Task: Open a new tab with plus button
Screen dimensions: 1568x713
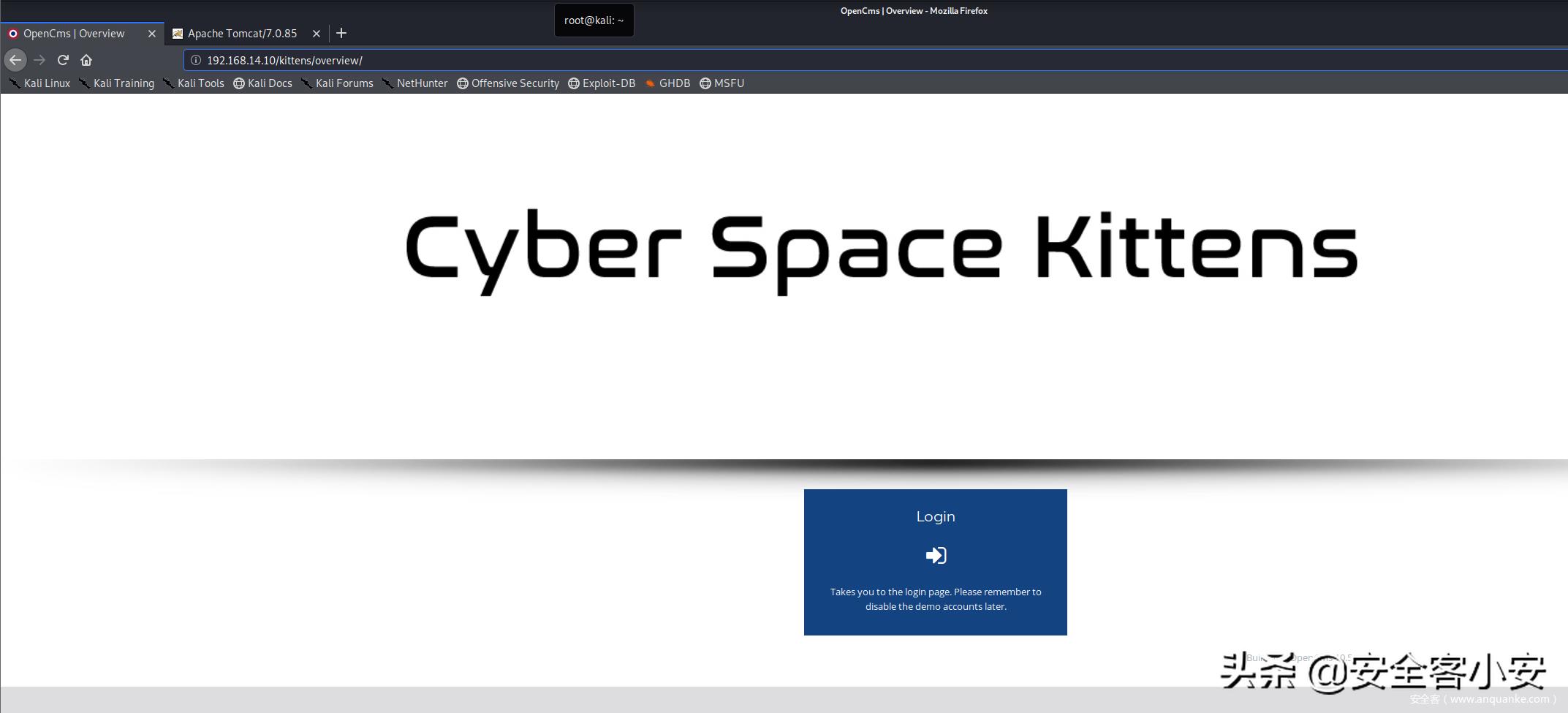Action: pyautogui.click(x=341, y=33)
